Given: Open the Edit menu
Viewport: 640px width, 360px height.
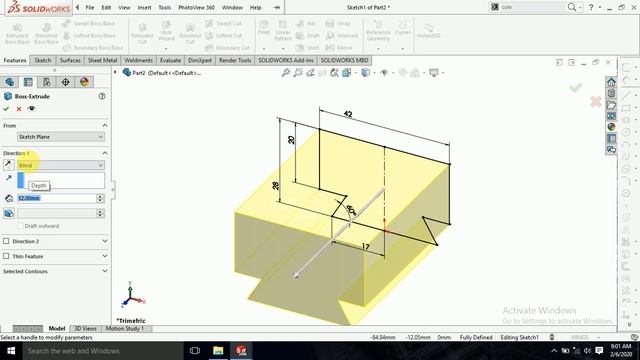Looking at the screenshot, I should [x=106, y=7].
